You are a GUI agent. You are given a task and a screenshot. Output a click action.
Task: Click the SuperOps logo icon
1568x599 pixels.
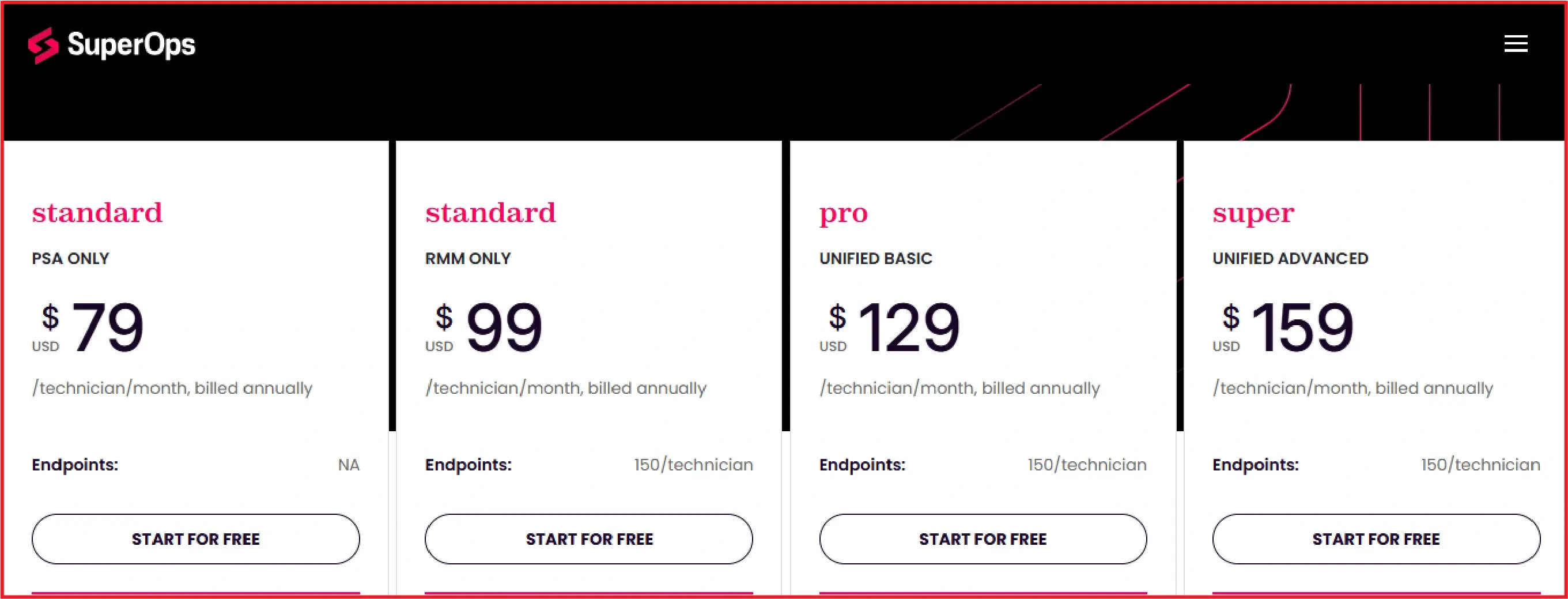click(x=43, y=44)
